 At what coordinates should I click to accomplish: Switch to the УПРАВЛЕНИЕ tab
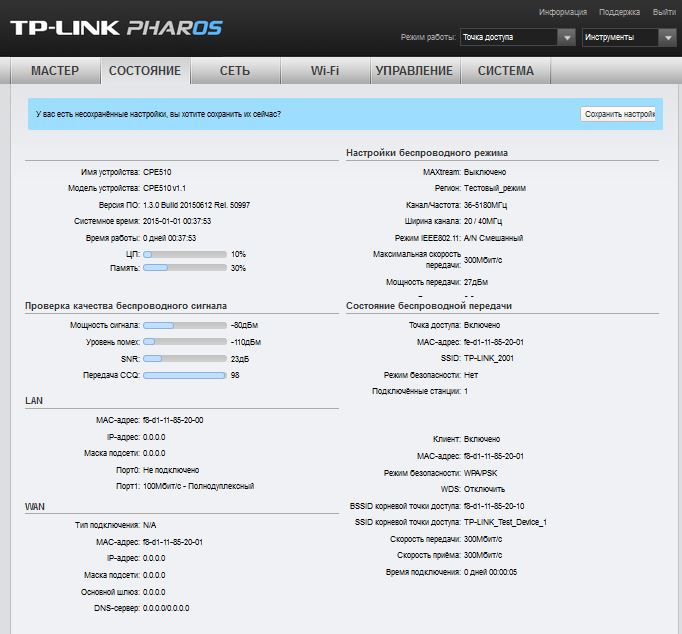(x=415, y=70)
